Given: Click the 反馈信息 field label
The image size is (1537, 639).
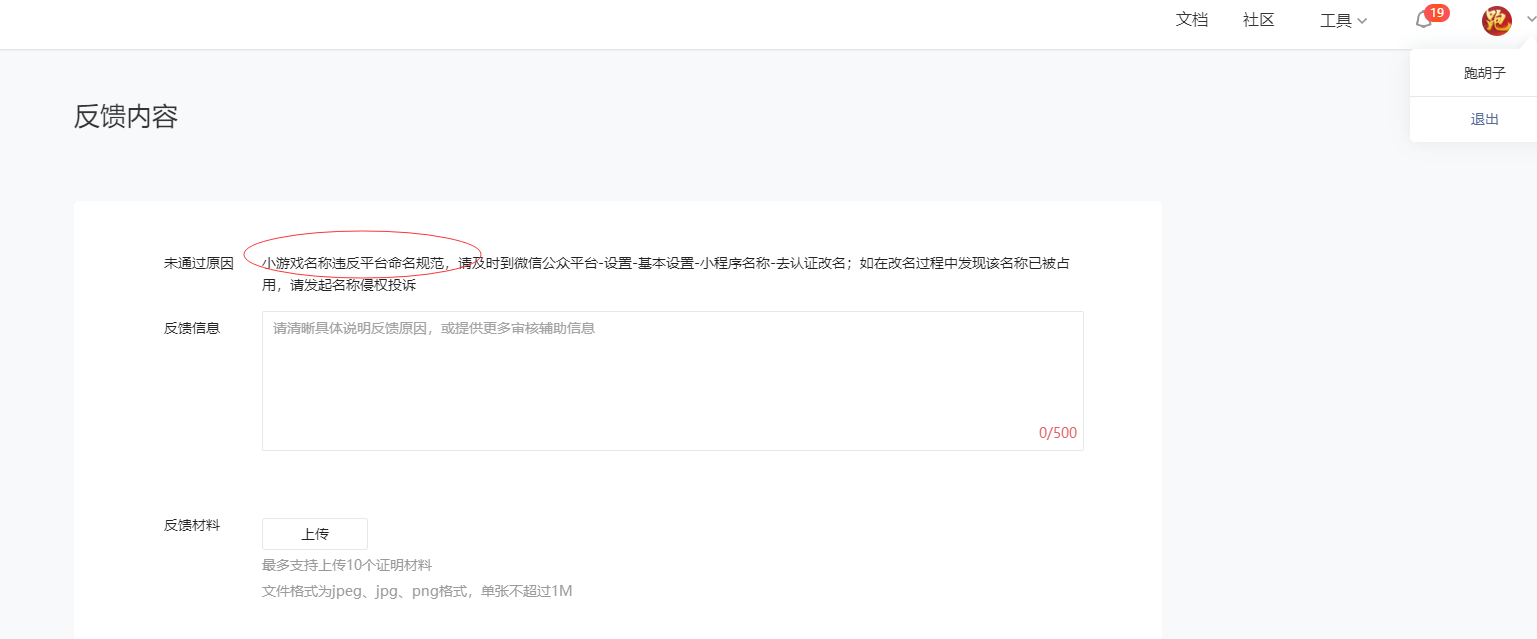Looking at the screenshot, I should pos(192,327).
